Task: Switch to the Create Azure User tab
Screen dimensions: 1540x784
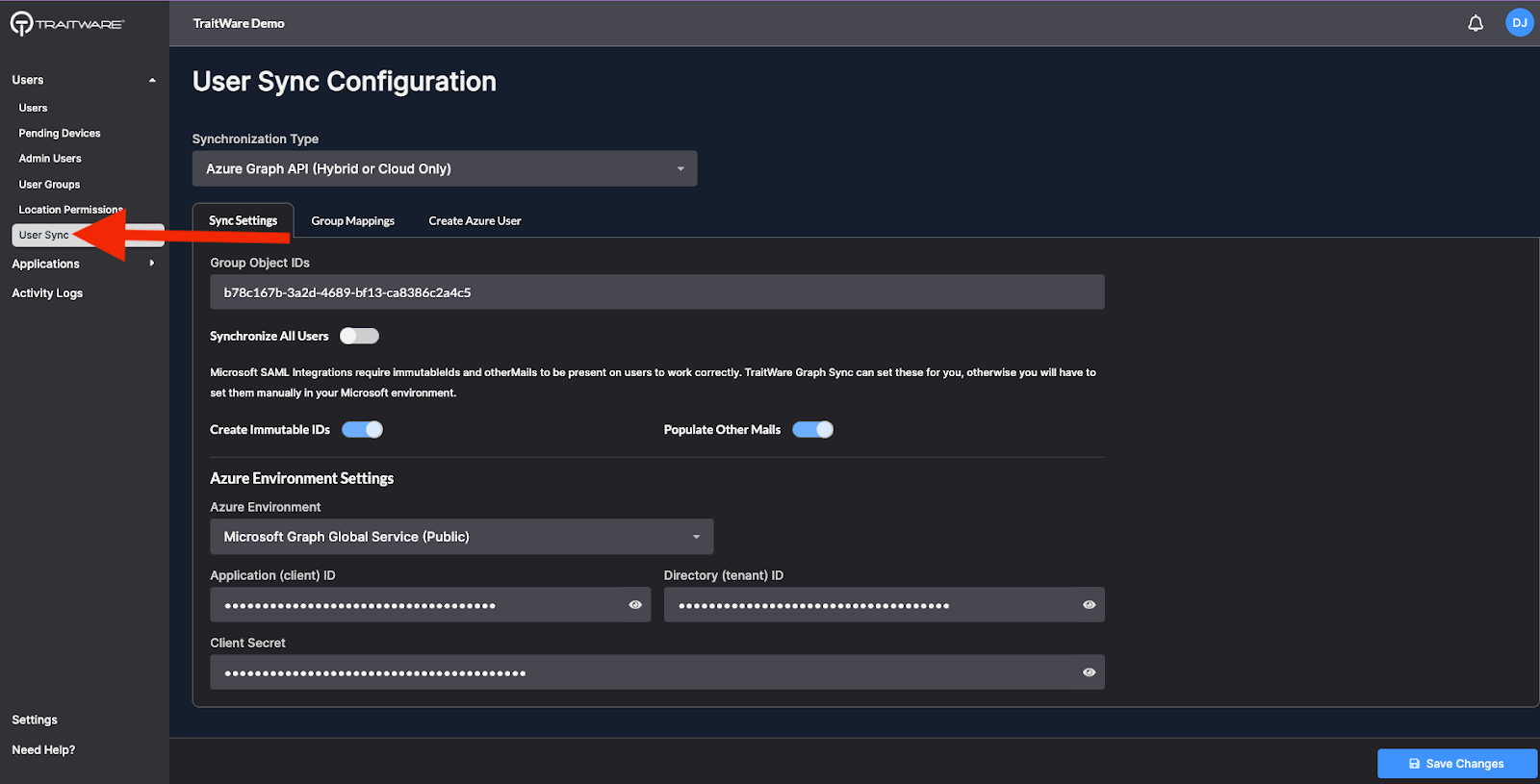Action: 475,220
